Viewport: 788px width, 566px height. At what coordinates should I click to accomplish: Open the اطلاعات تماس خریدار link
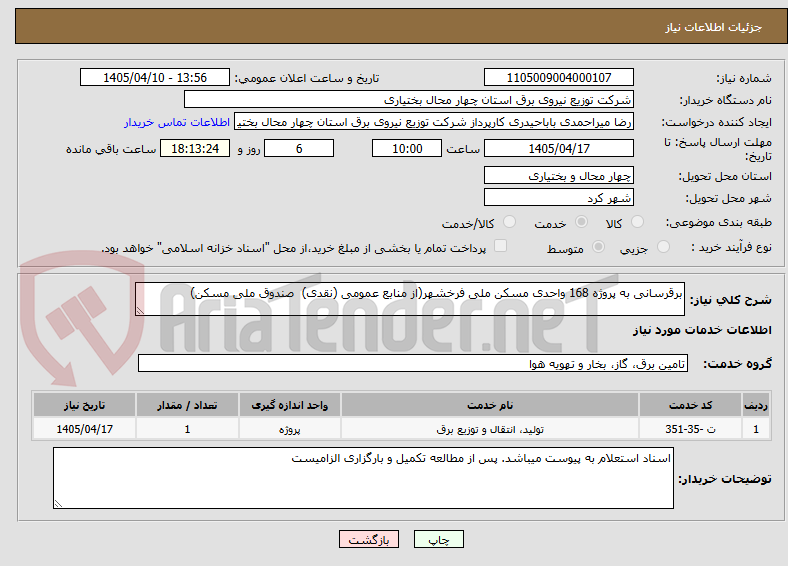(177, 122)
